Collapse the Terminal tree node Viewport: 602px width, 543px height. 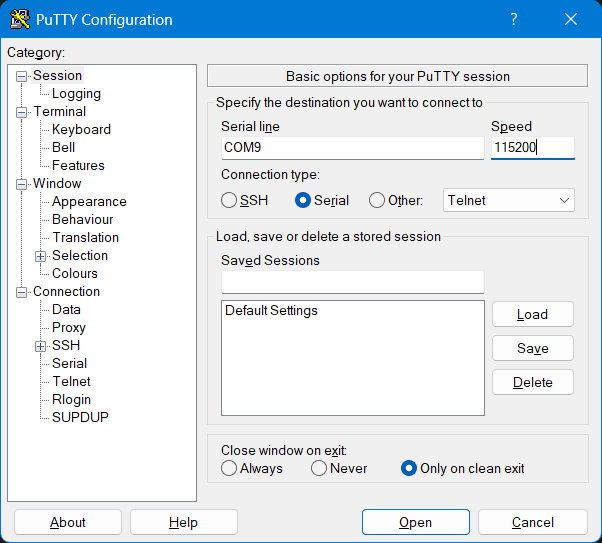[x=22, y=113]
